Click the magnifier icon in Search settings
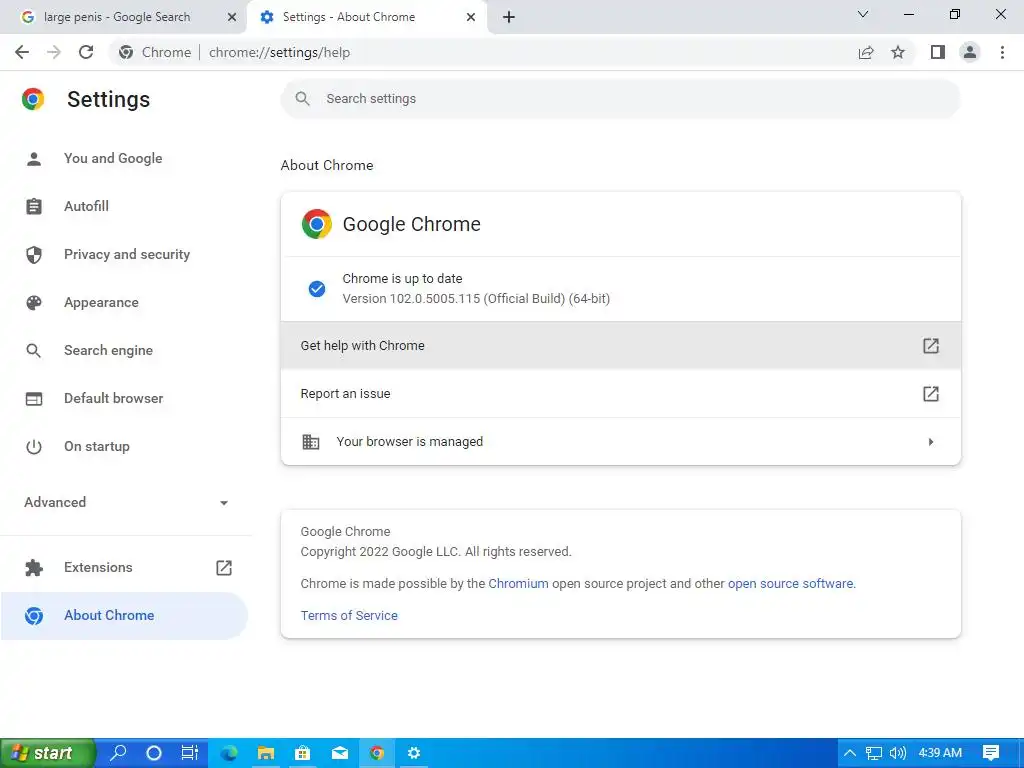The height and width of the screenshot is (768, 1024). [x=302, y=99]
